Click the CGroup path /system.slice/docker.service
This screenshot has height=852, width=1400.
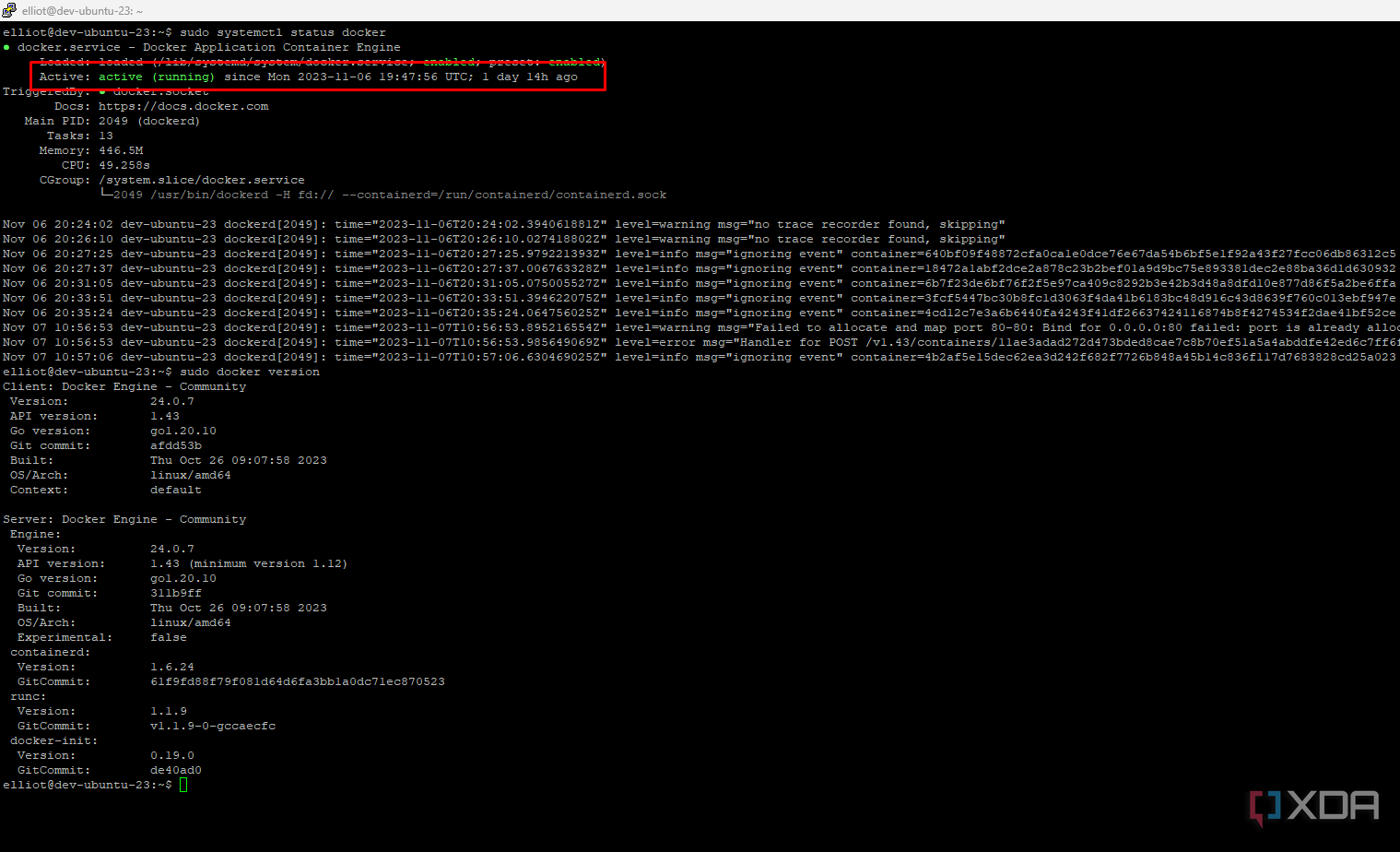coord(202,180)
